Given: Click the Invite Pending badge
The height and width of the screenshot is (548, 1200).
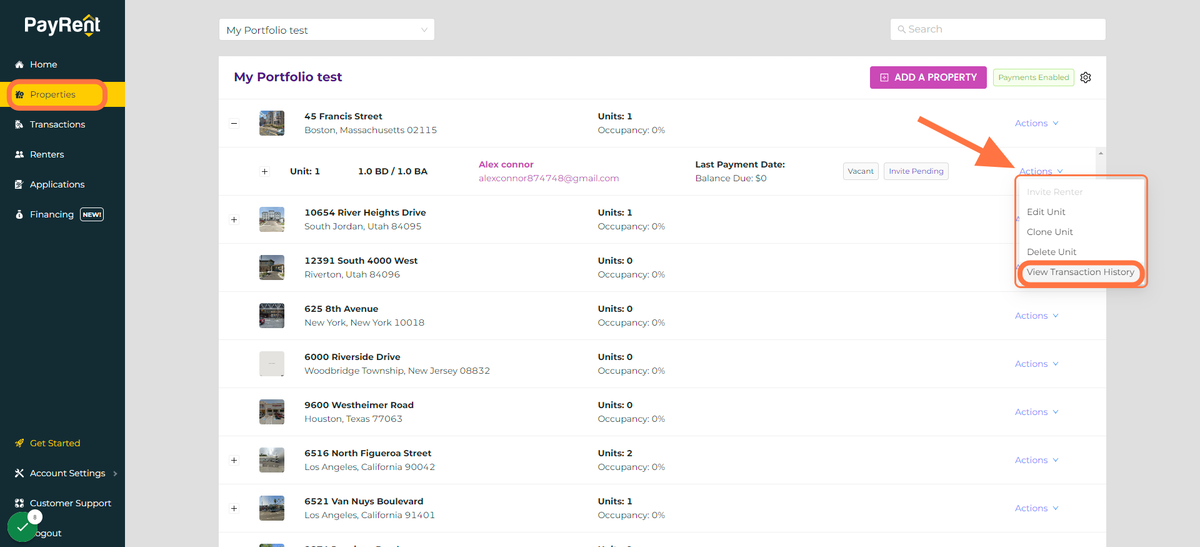Looking at the screenshot, I should tap(916, 171).
